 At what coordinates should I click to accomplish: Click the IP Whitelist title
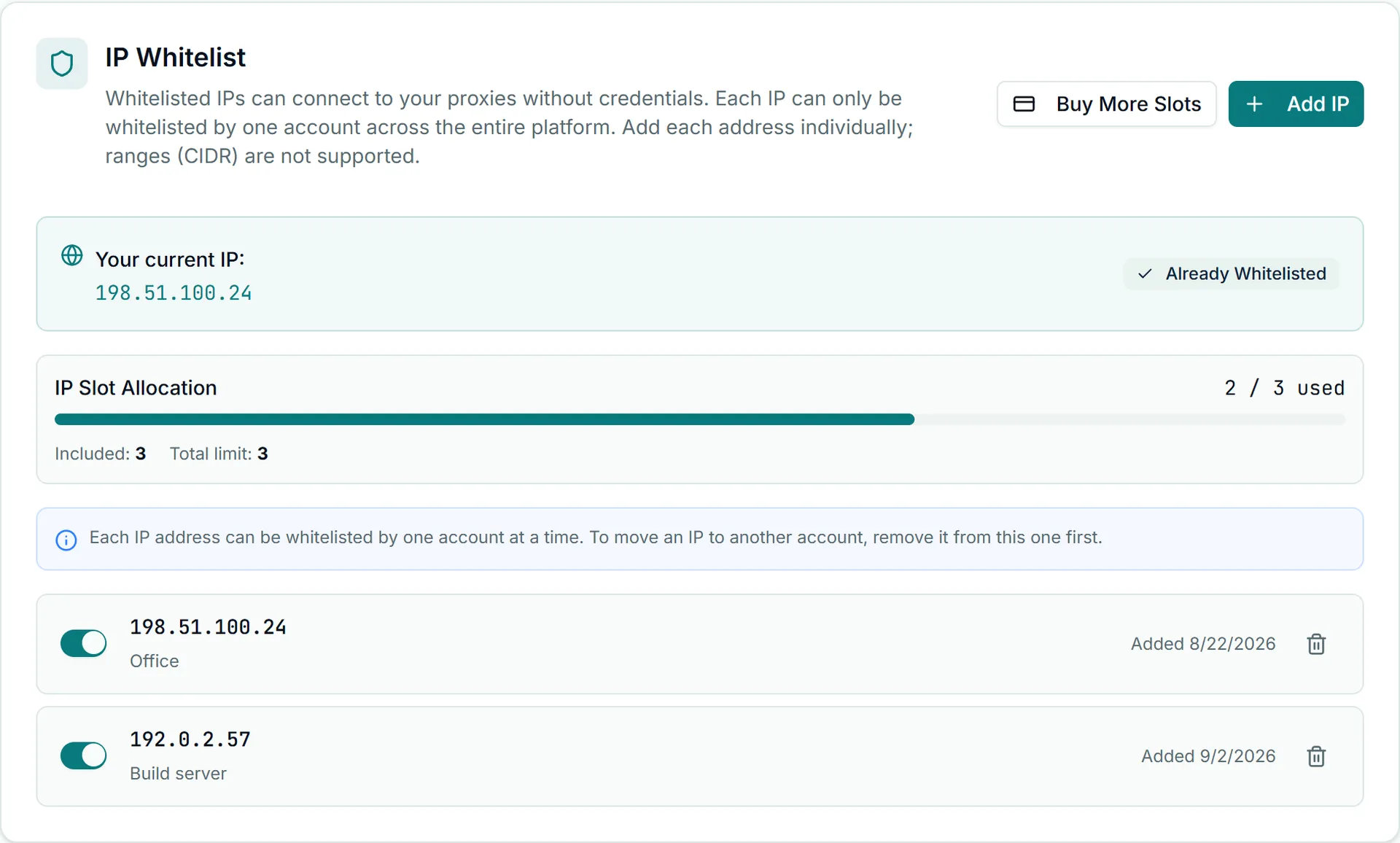point(175,58)
